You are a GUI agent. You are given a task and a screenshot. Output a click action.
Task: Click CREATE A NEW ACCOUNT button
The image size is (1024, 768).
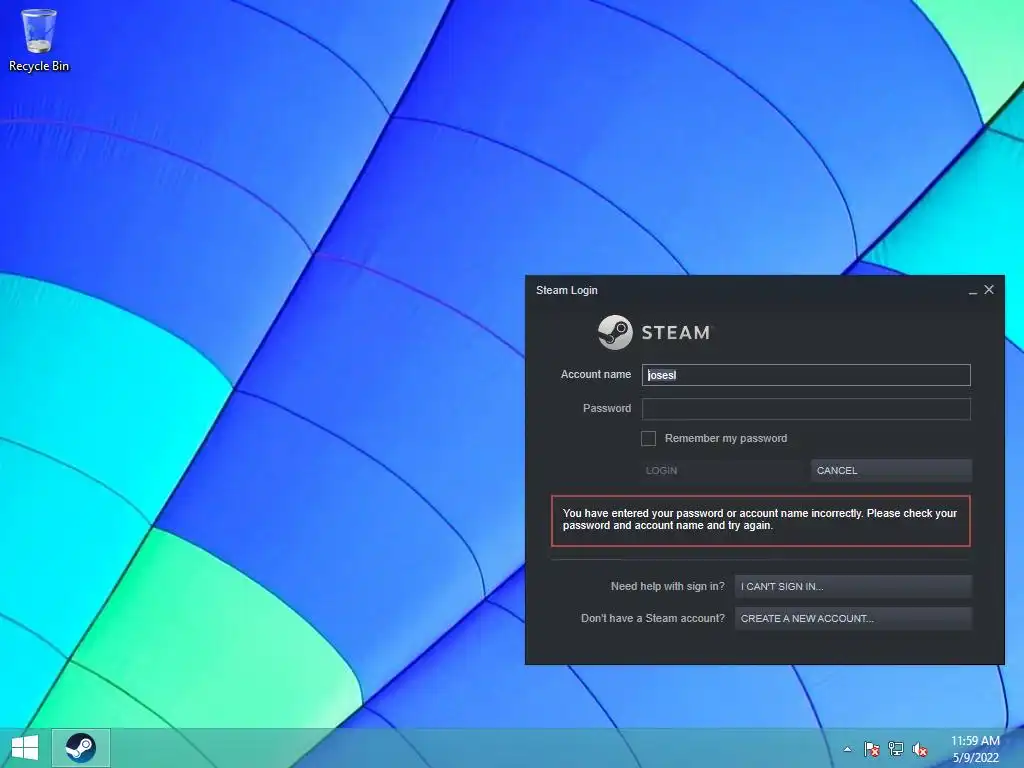853,618
